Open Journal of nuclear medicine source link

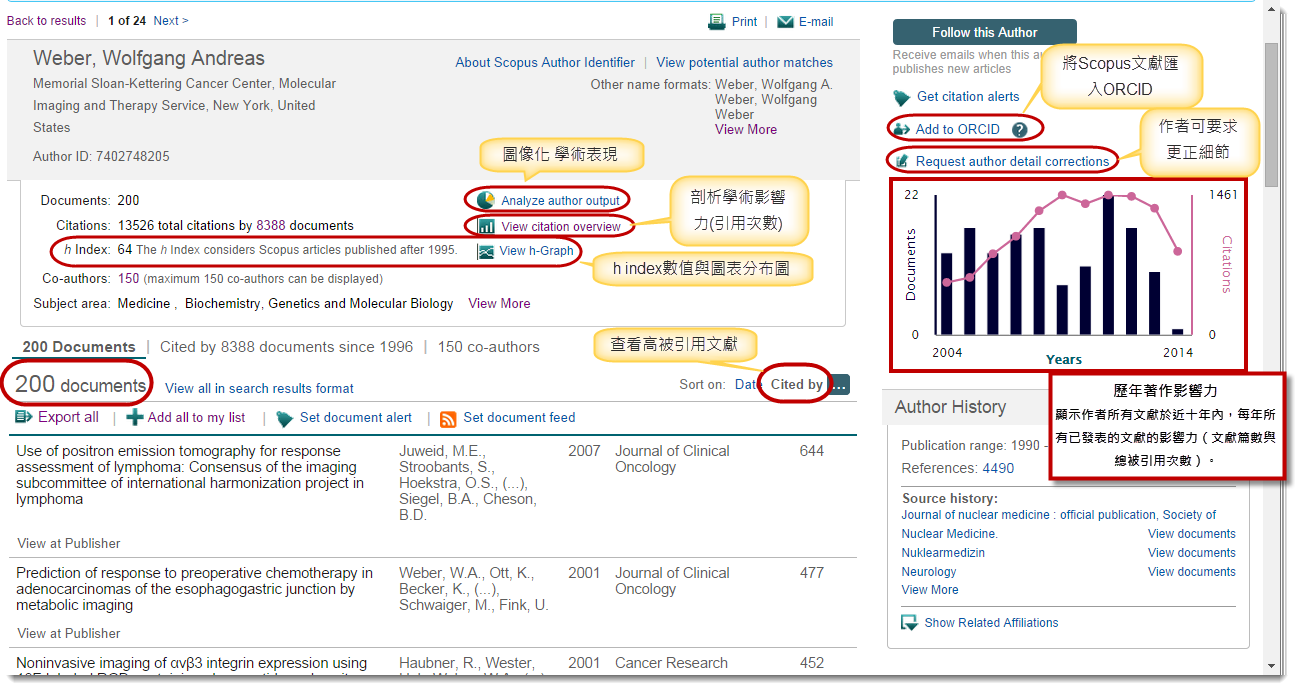point(1058,524)
